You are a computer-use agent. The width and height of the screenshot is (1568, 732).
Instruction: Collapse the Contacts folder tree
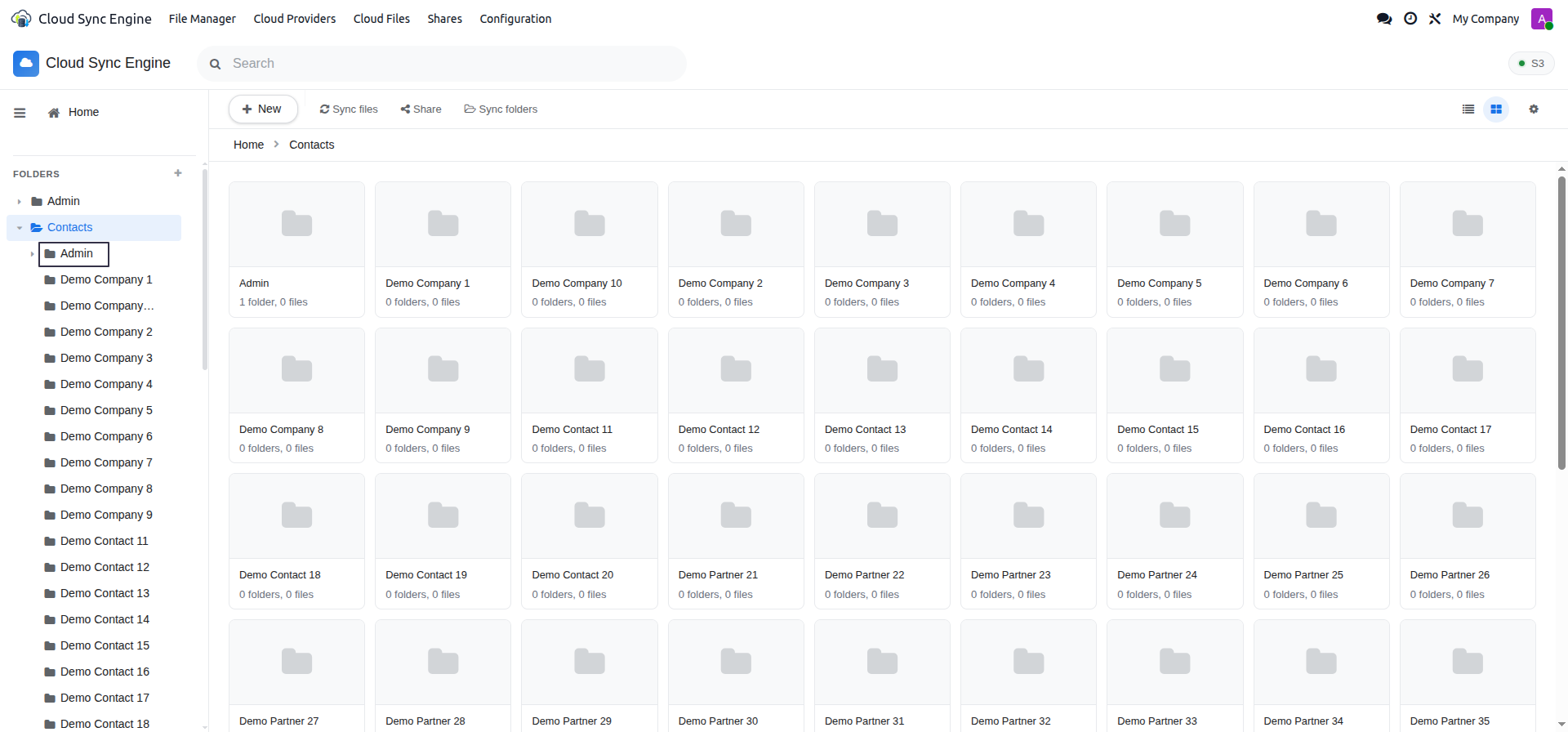[20, 228]
